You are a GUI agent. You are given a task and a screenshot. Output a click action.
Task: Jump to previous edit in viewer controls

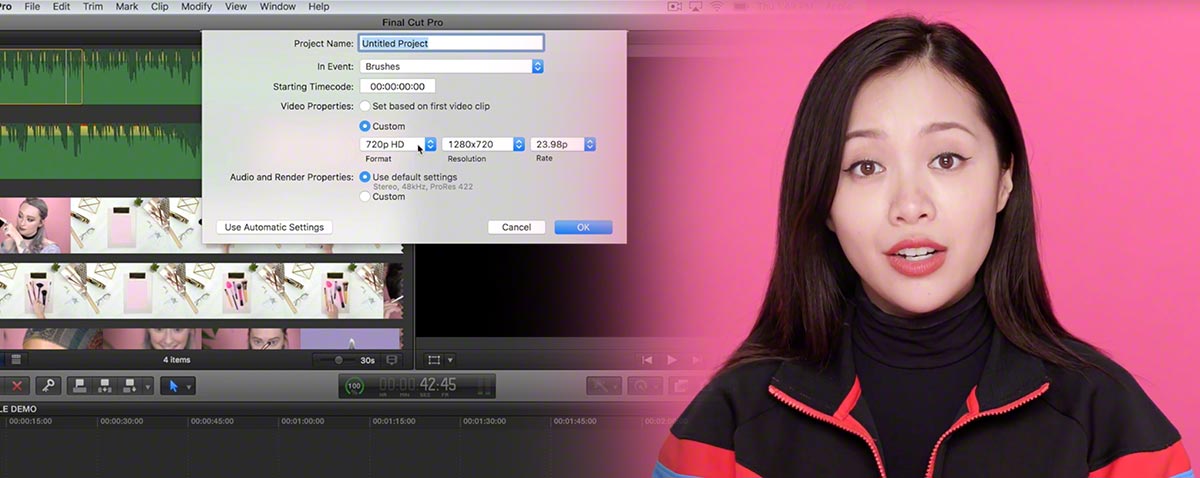click(648, 360)
